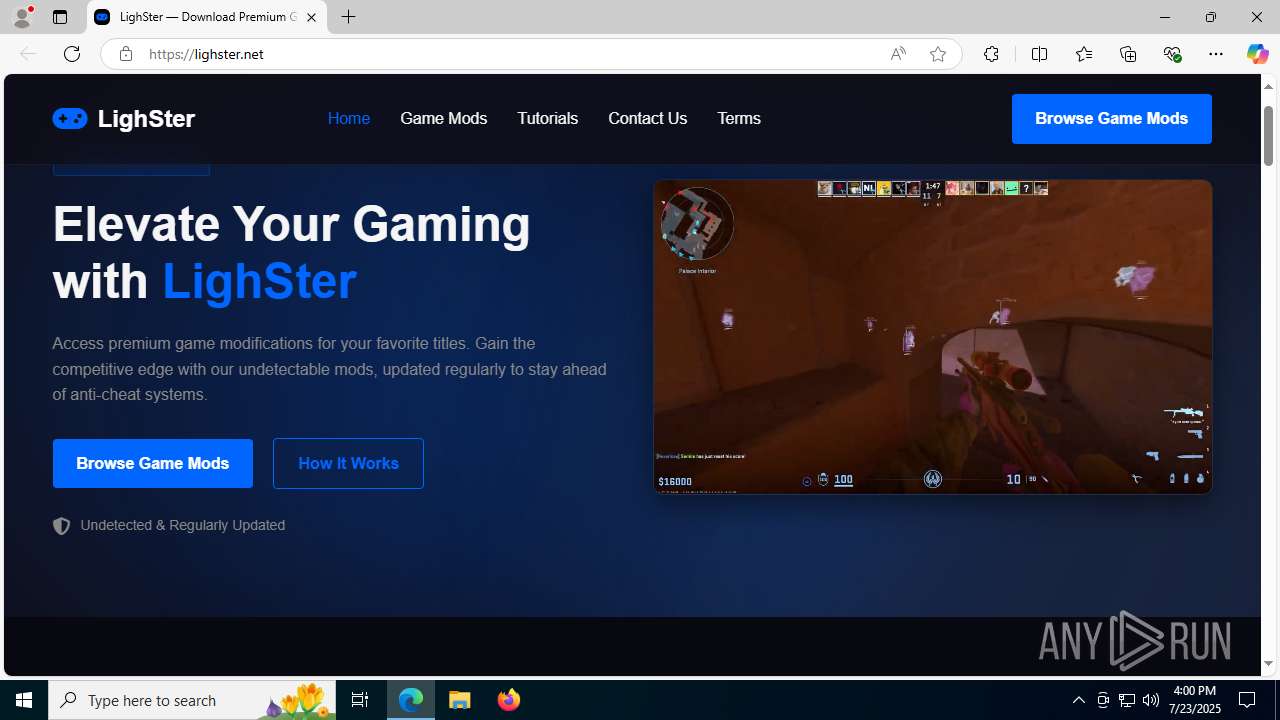Screen dimensions: 1280x720
Task: Open Collections icon
Action: click(1128, 54)
